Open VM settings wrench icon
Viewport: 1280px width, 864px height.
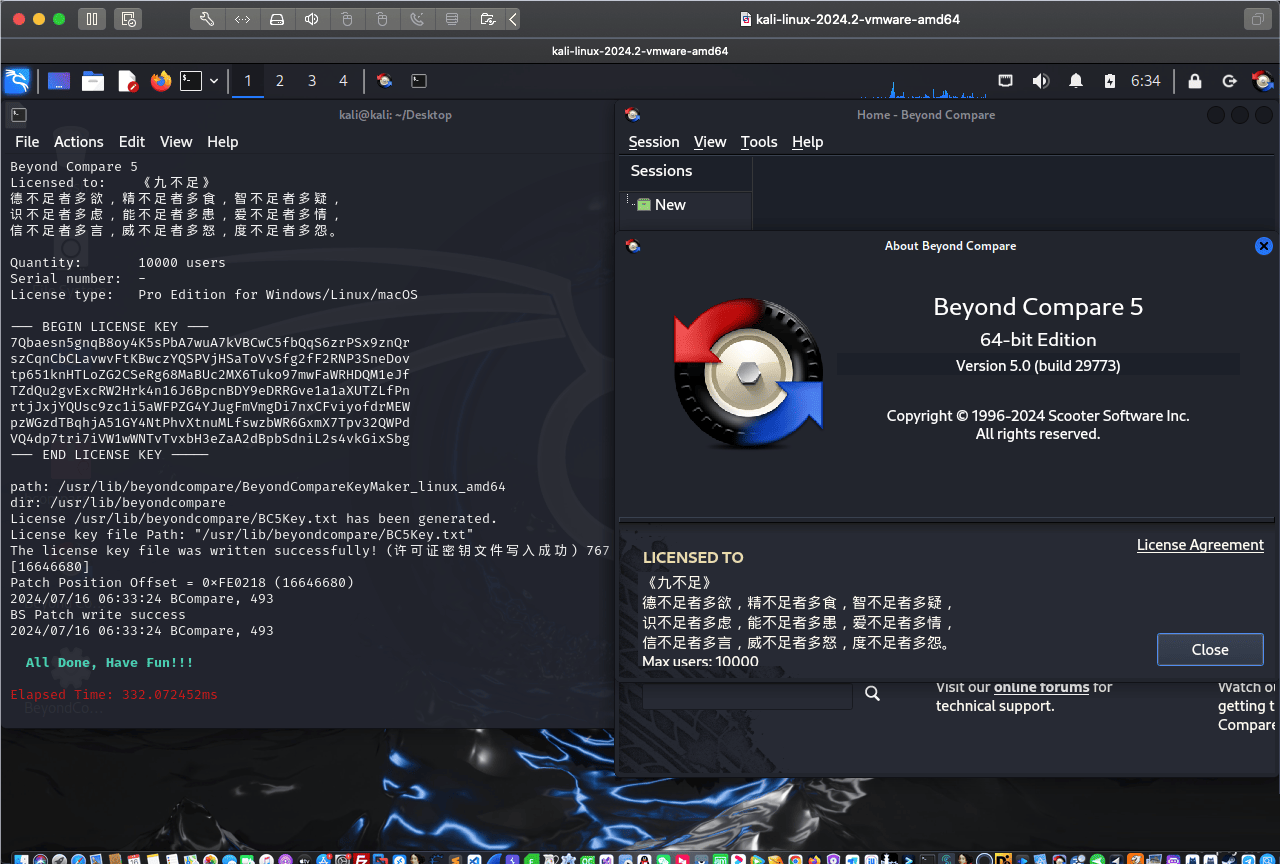click(207, 19)
